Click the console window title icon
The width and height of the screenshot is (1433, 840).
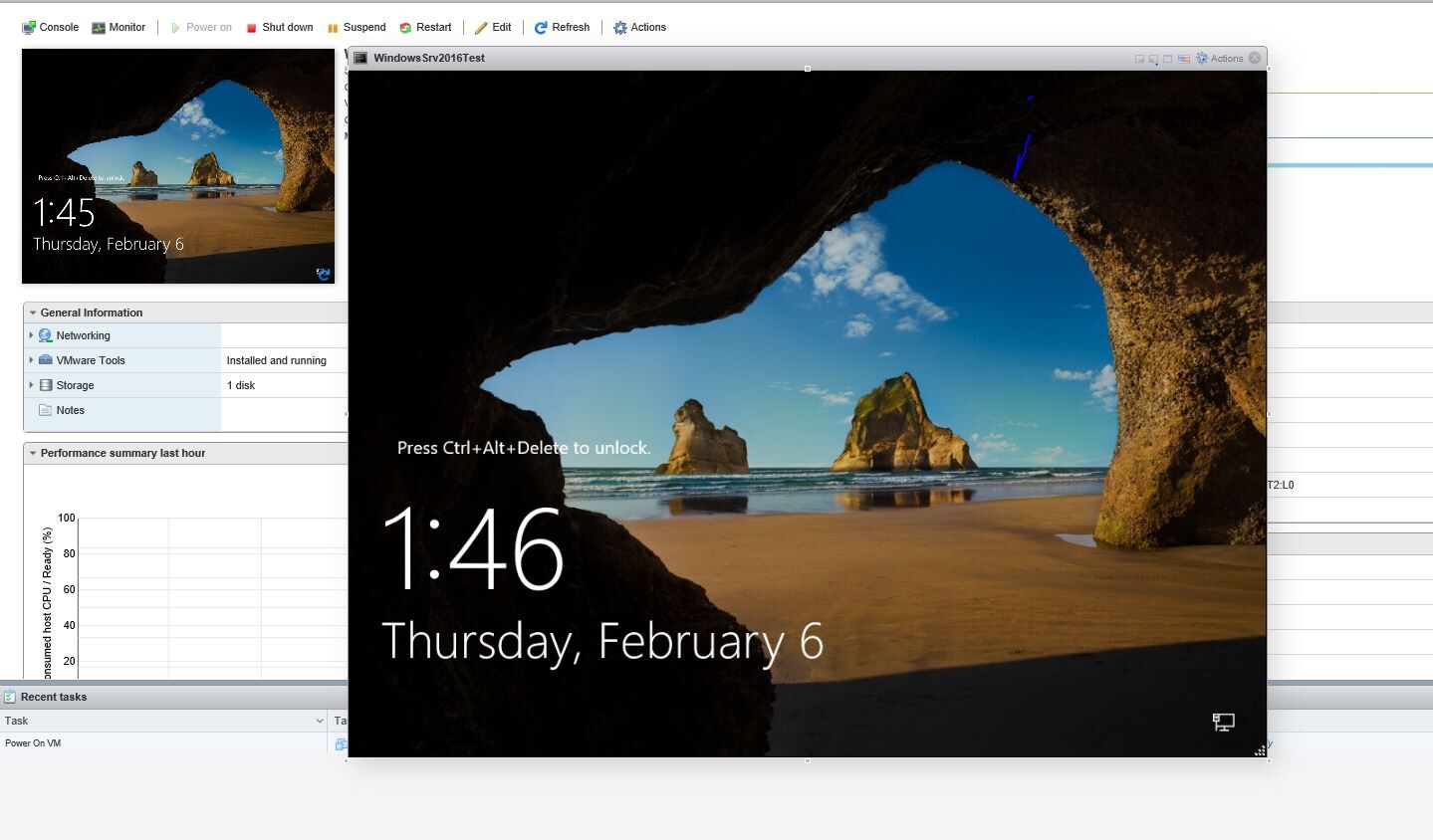(361, 58)
